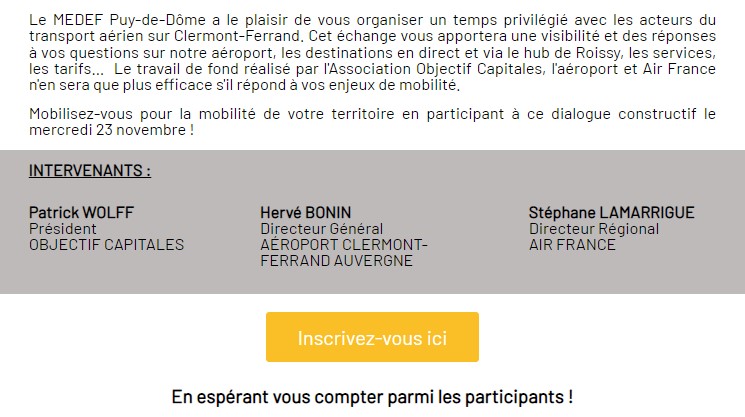This screenshot has height=417, width=745.
Task: Select the INTERVENANTS heading
Action: 90,171
